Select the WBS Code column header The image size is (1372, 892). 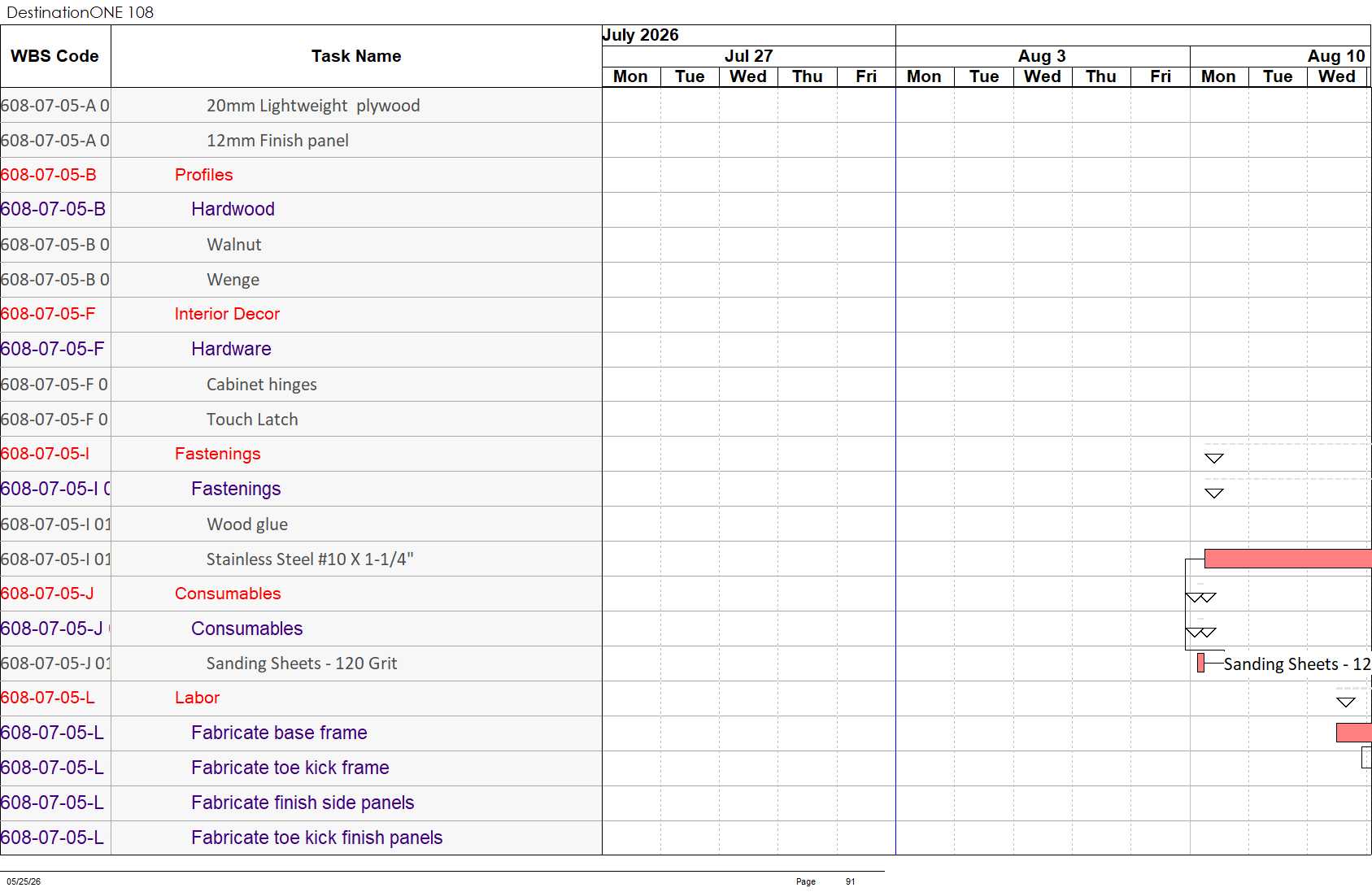coord(55,56)
